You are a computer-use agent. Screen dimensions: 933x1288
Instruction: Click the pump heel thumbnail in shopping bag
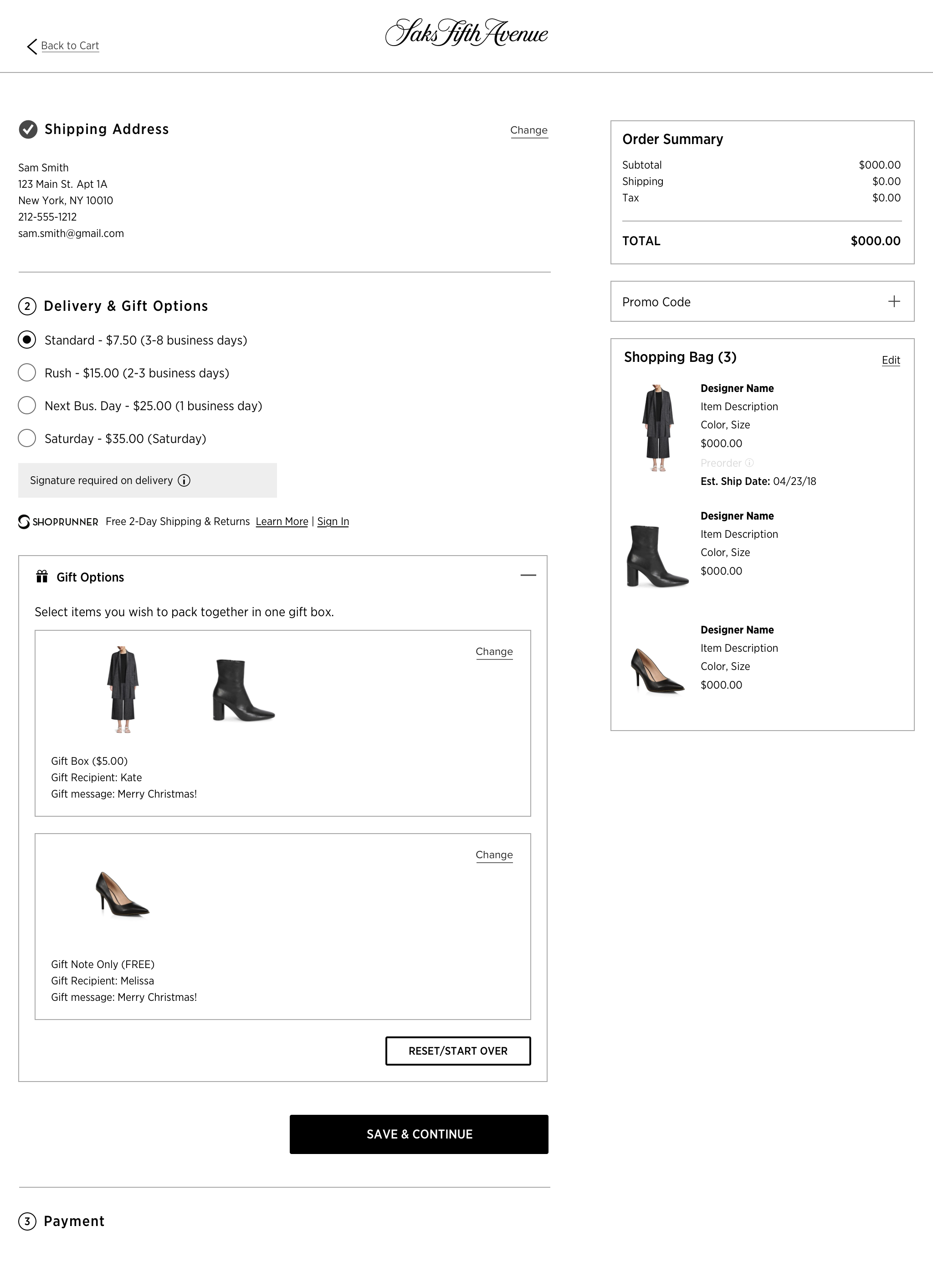tap(657, 670)
